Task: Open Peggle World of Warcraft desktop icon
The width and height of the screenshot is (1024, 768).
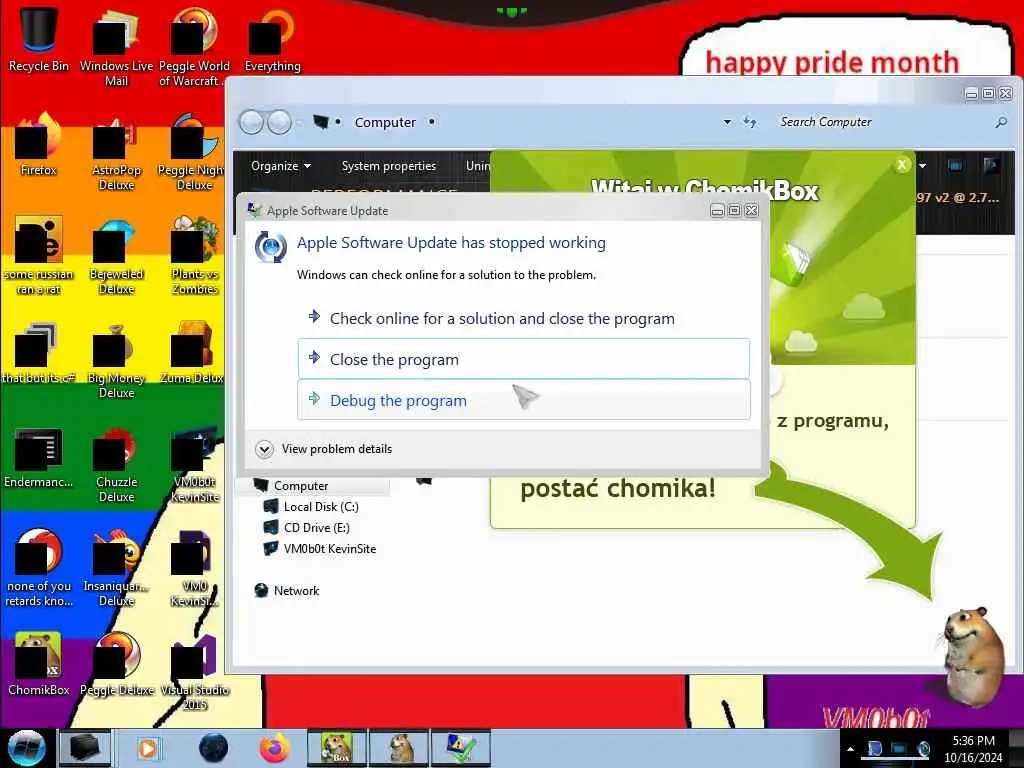Action: click(193, 46)
